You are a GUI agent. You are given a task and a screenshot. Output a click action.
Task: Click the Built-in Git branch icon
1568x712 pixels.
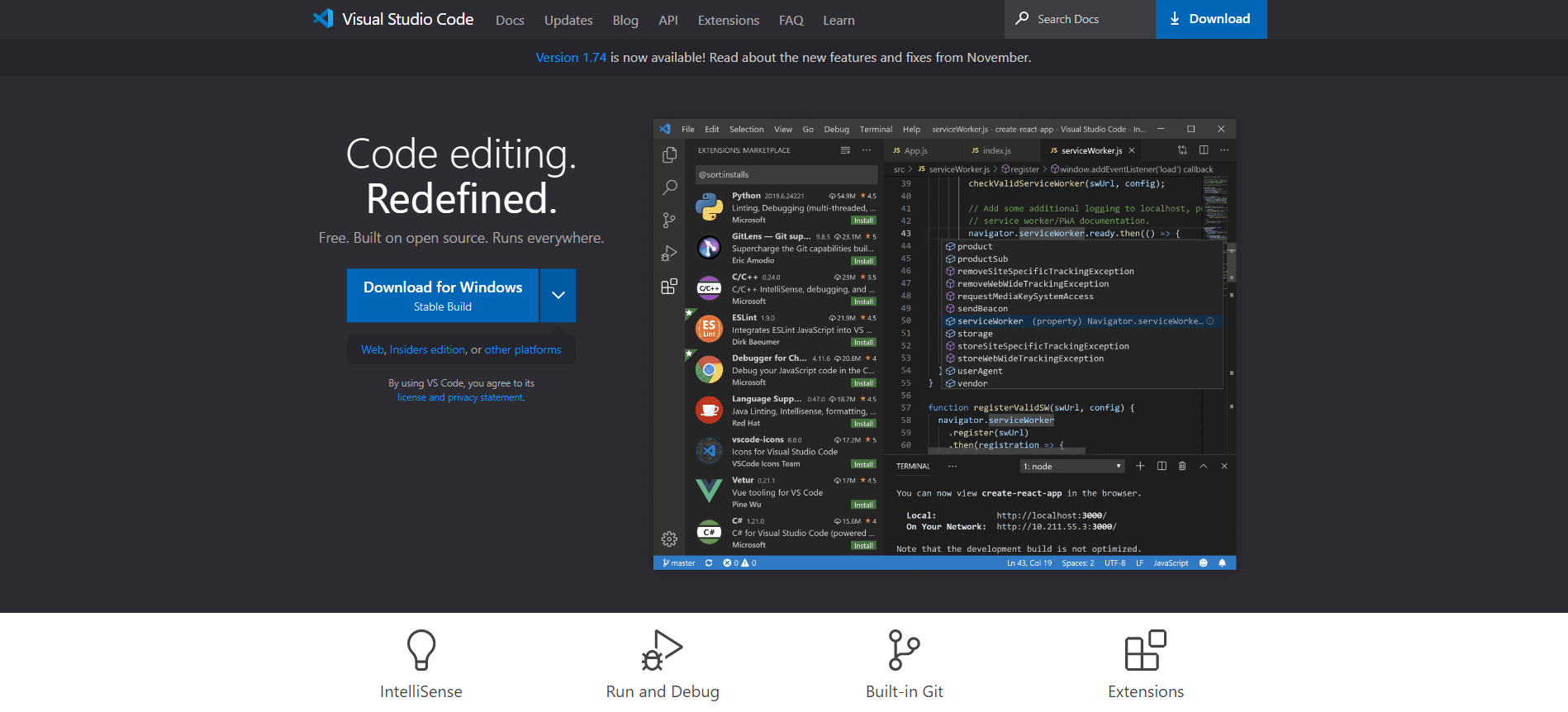[x=904, y=650]
